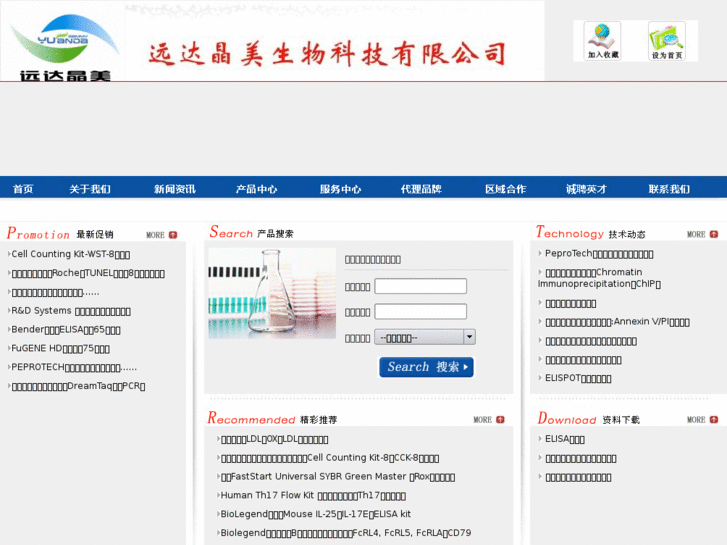Open ELISA download link

(565, 439)
